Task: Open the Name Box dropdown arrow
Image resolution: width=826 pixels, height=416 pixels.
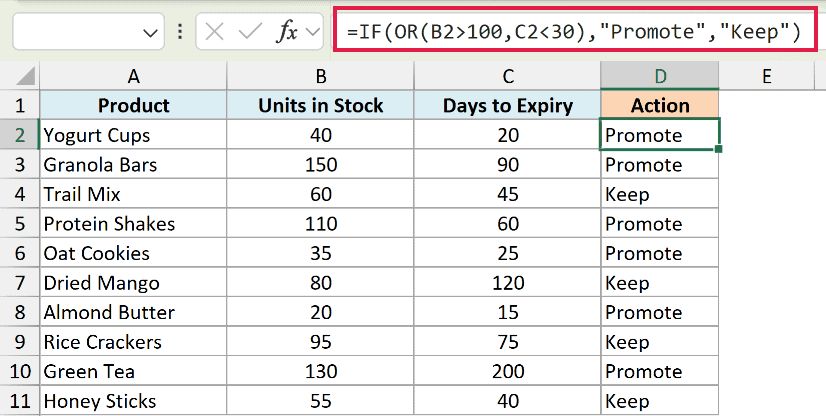Action: point(150,33)
